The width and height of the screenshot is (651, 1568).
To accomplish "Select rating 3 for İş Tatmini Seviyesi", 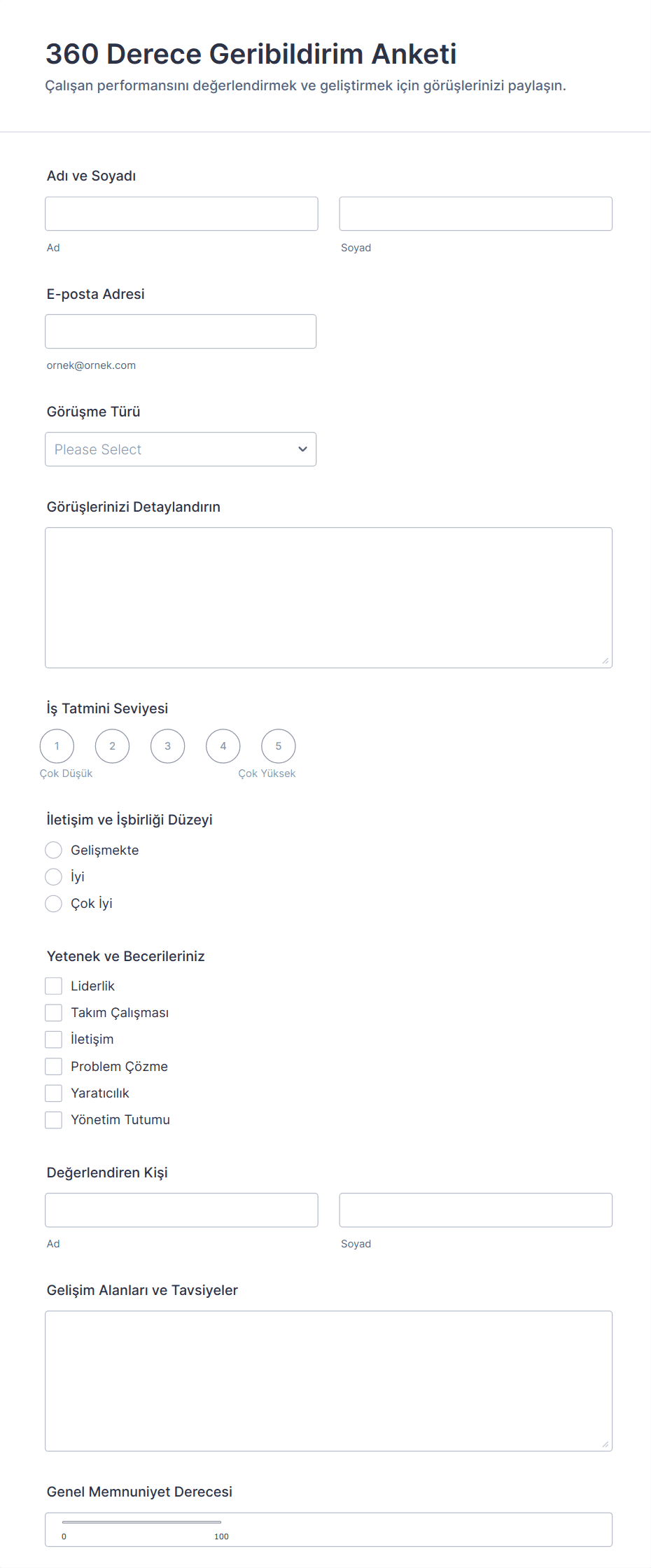I will point(167,745).
